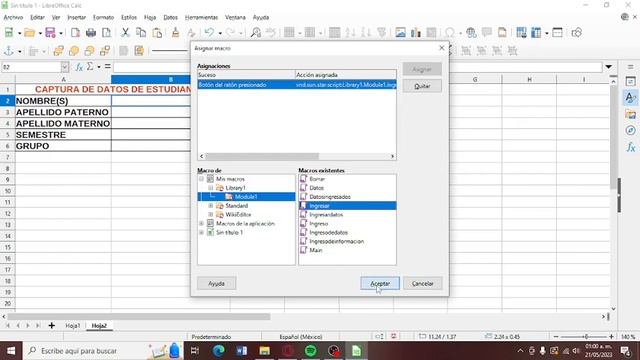Click the Insert comment icon
This screenshot has height=360, width=640.
click(x=487, y=33)
